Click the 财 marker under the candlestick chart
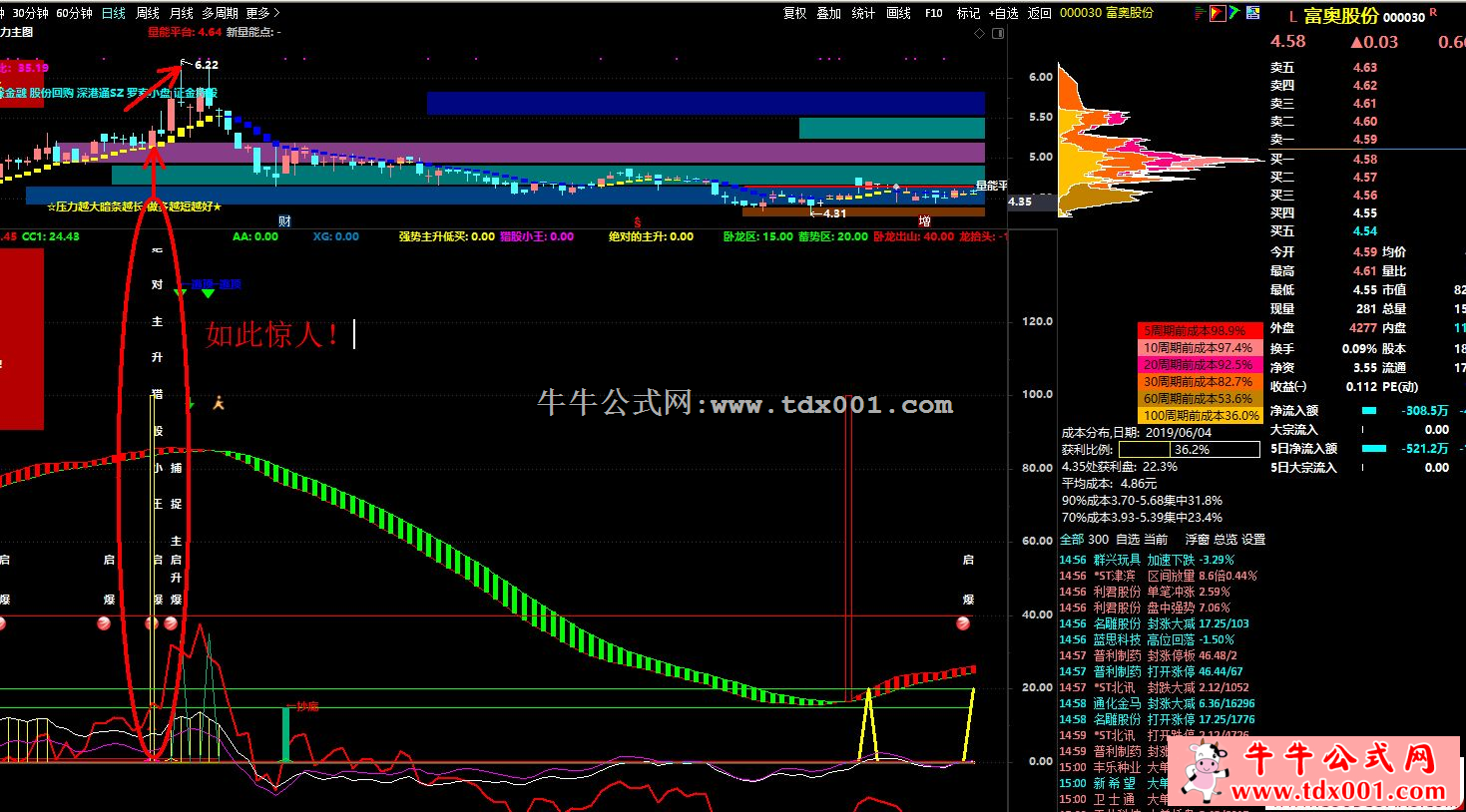The height and width of the screenshot is (812, 1466). (284, 220)
